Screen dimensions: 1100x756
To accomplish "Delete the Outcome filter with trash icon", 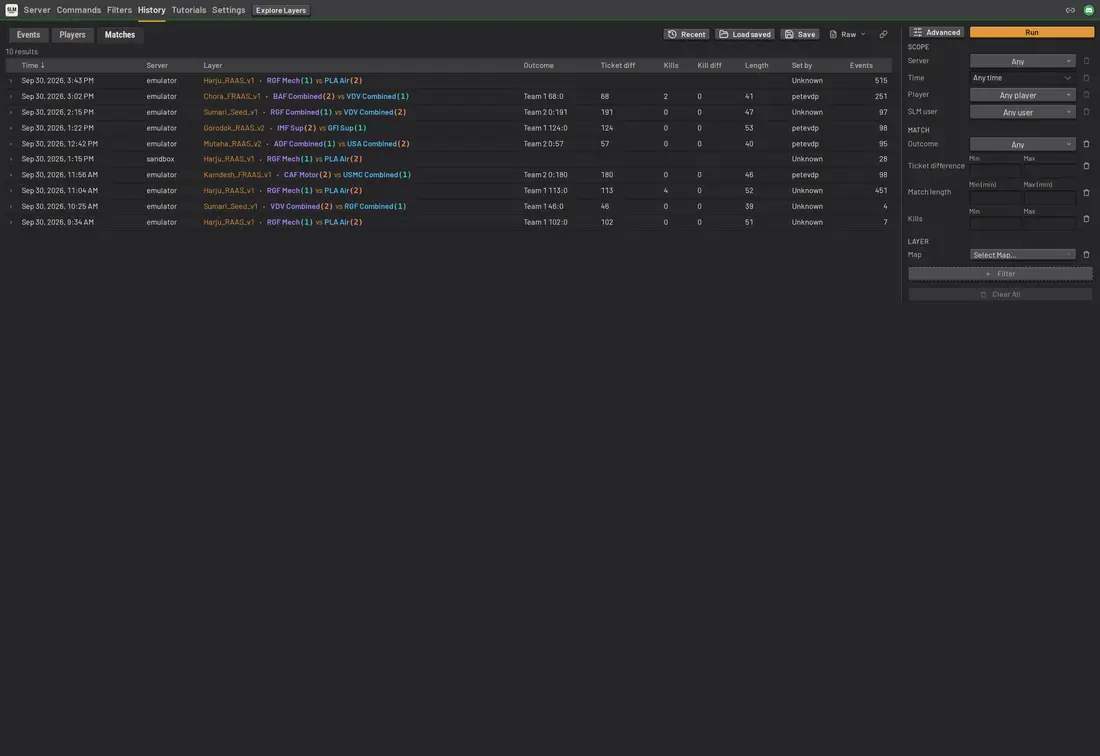I will (1086, 144).
